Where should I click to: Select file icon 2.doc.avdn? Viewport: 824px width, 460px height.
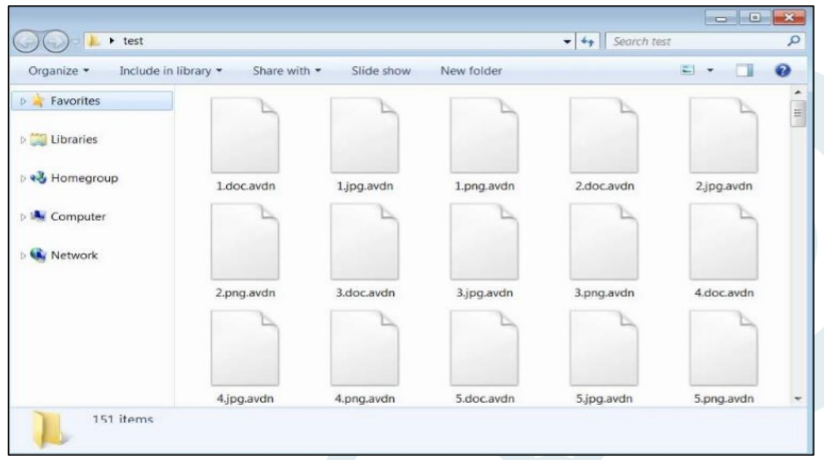pos(604,136)
